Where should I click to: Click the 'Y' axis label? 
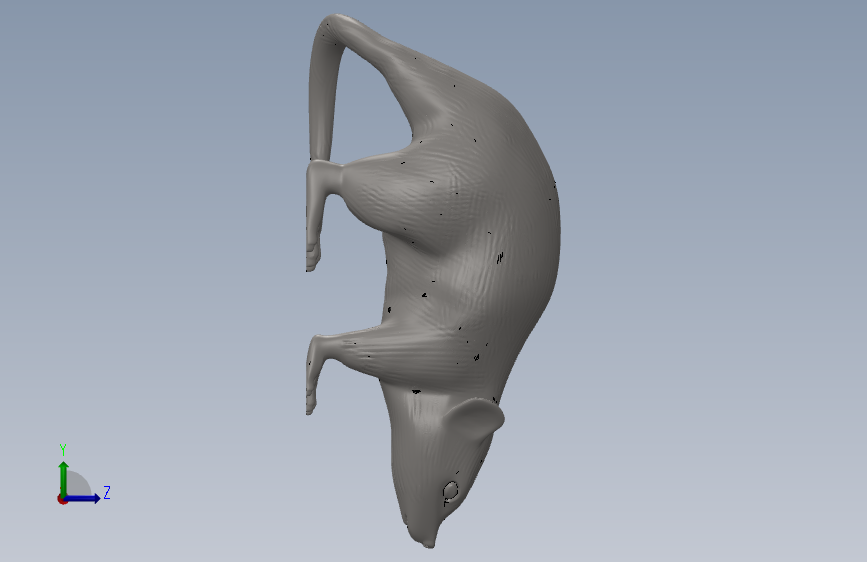point(63,450)
